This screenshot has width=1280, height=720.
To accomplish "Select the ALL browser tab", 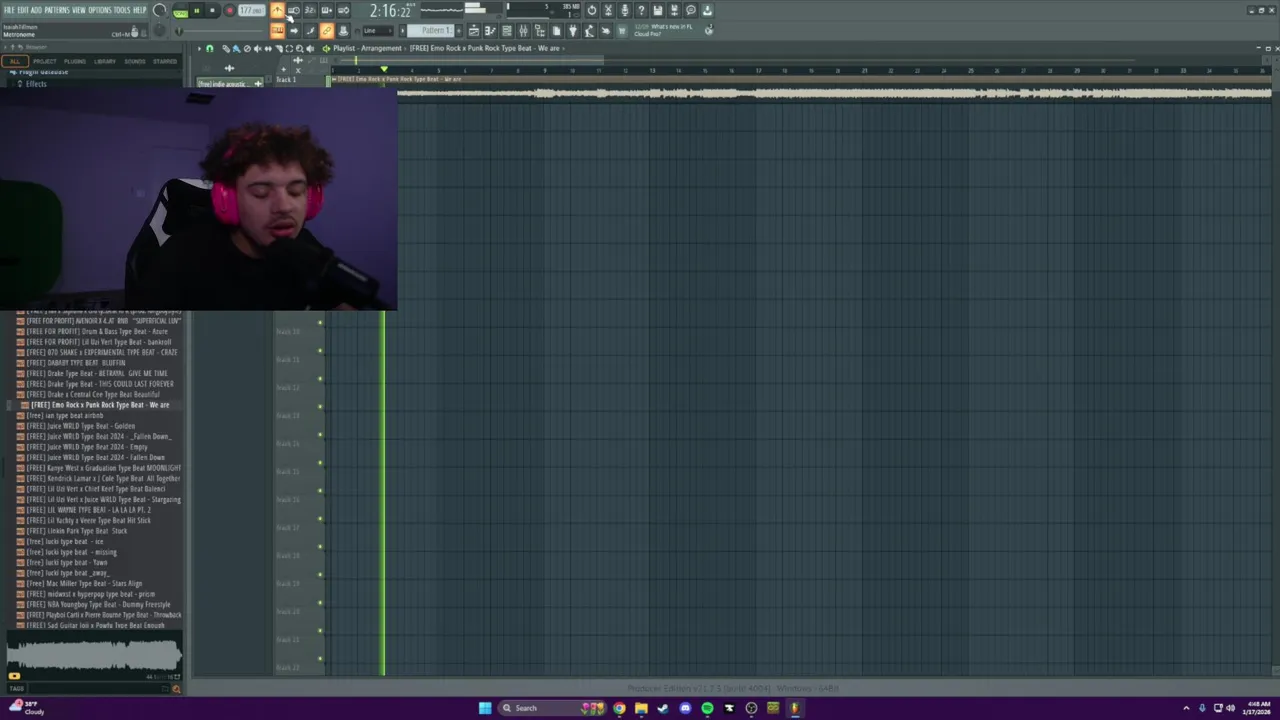I will coord(15,61).
